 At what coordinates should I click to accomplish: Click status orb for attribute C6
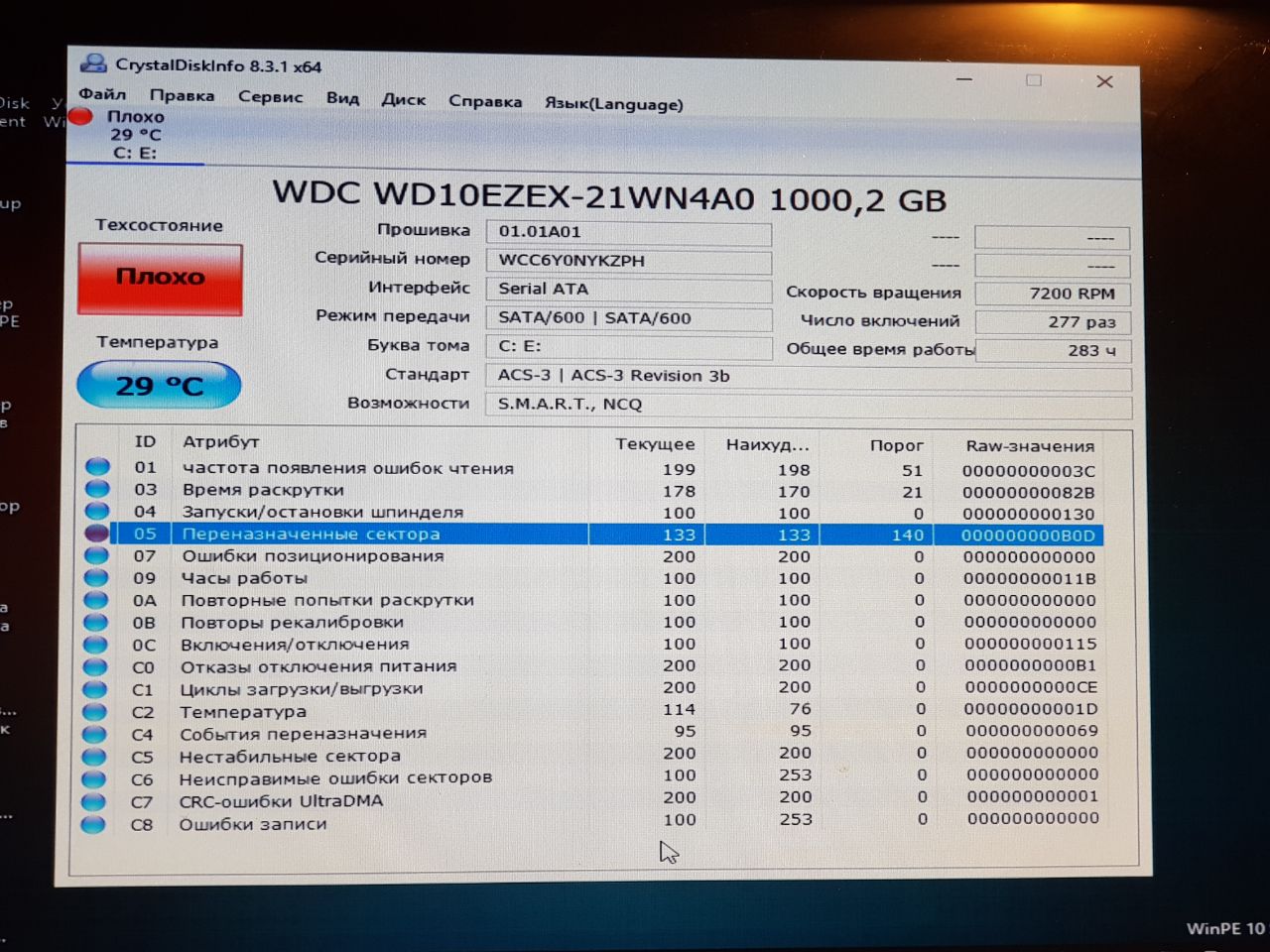[94, 779]
